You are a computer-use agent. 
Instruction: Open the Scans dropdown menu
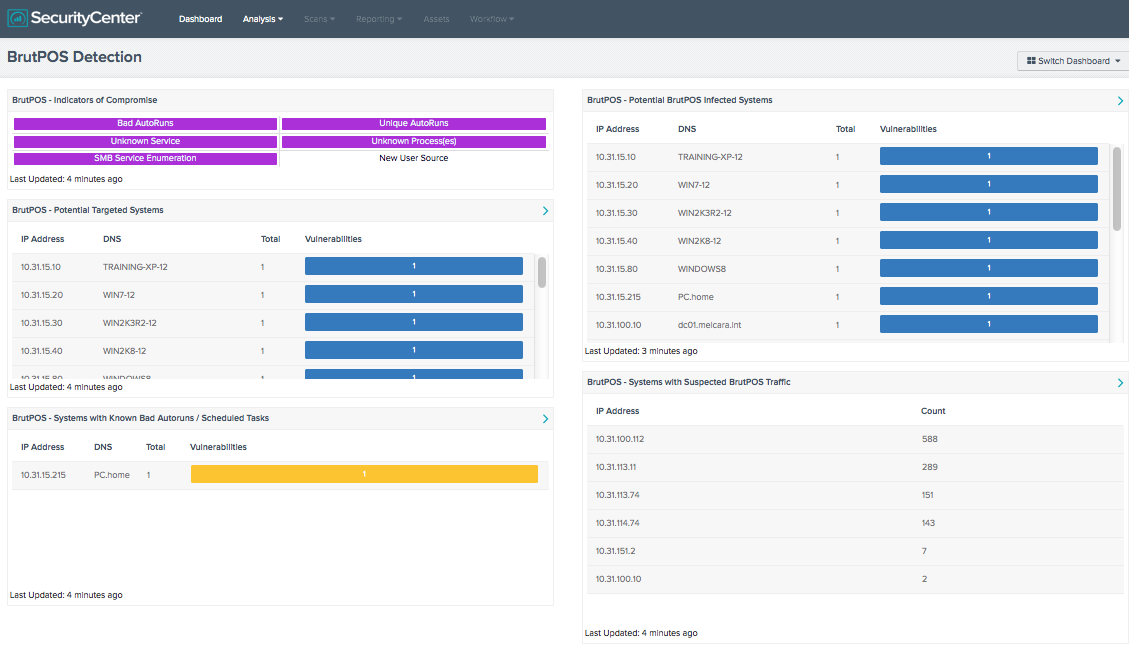tap(319, 19)
